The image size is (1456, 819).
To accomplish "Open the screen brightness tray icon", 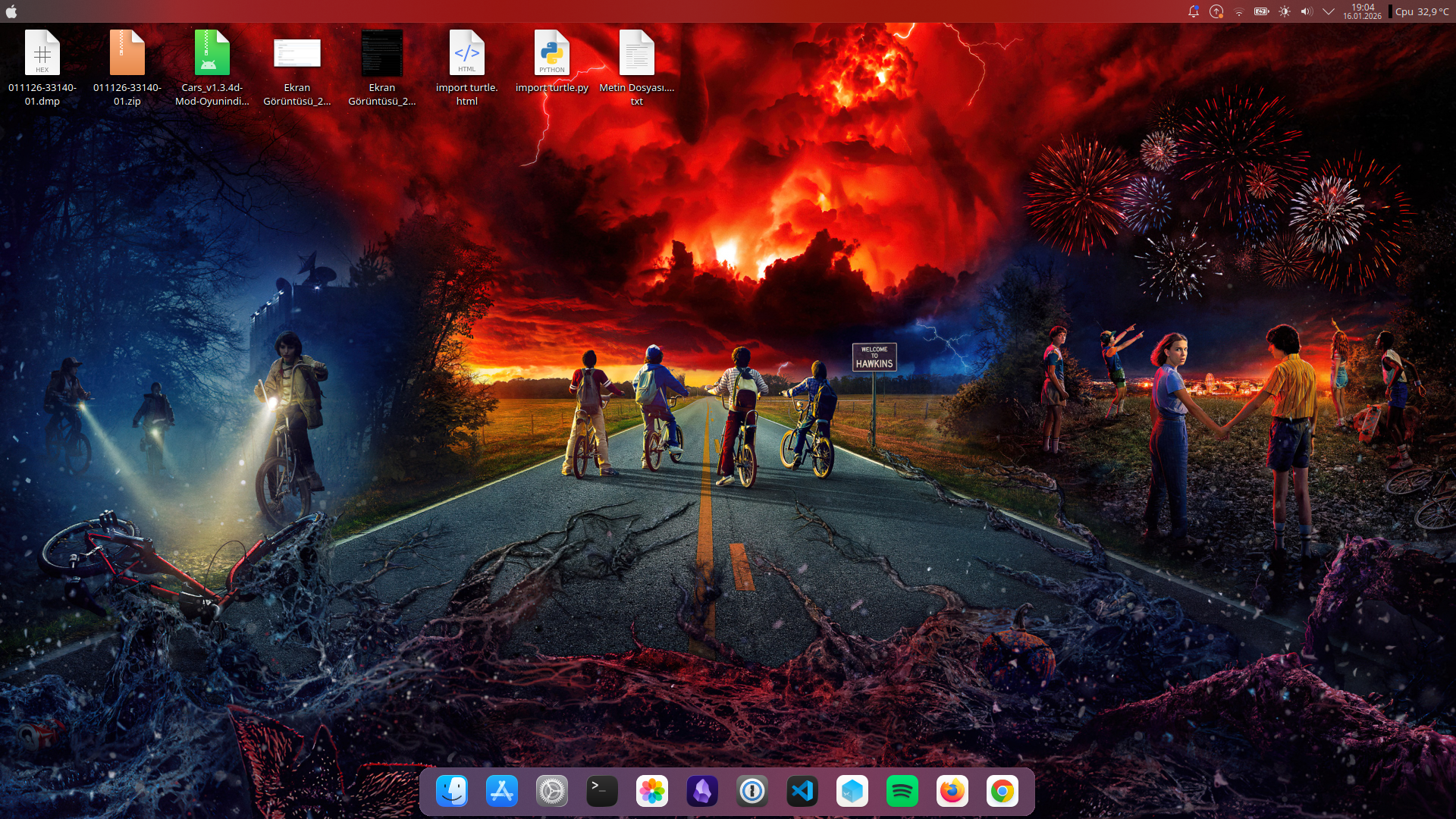I will click(1285, 11).
